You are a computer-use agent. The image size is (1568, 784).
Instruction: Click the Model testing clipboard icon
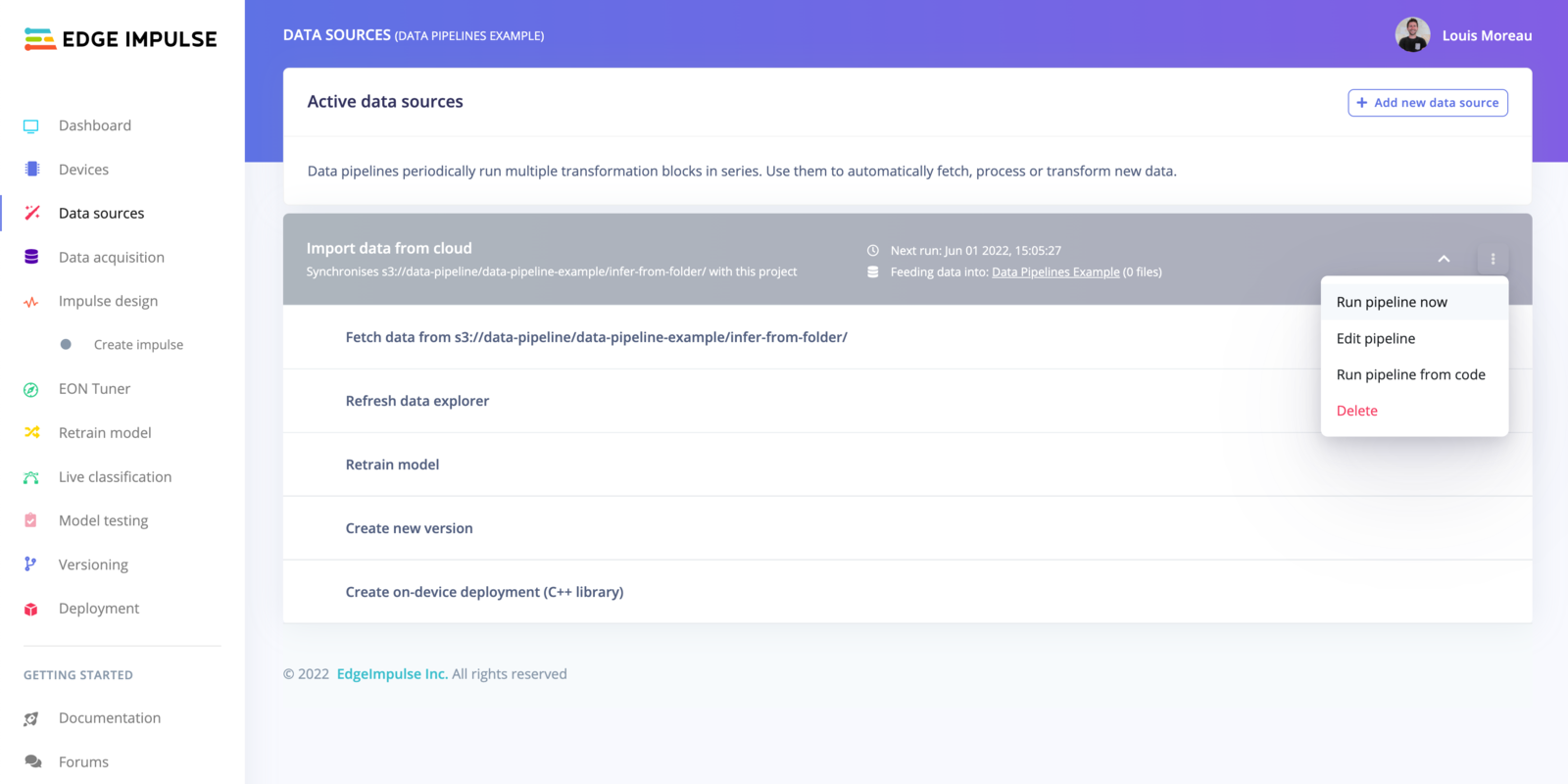(31, 520)
